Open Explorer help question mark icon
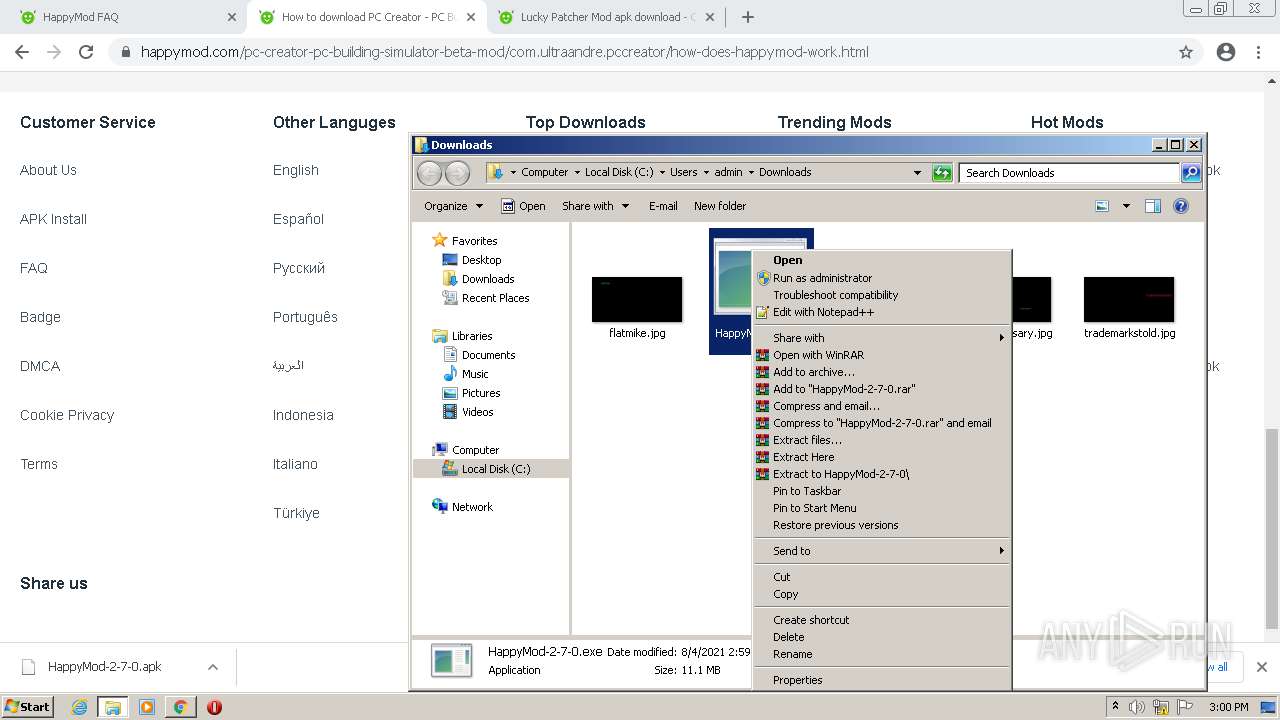Viewport: 1280px width, 720px height. pos(1181,206)
